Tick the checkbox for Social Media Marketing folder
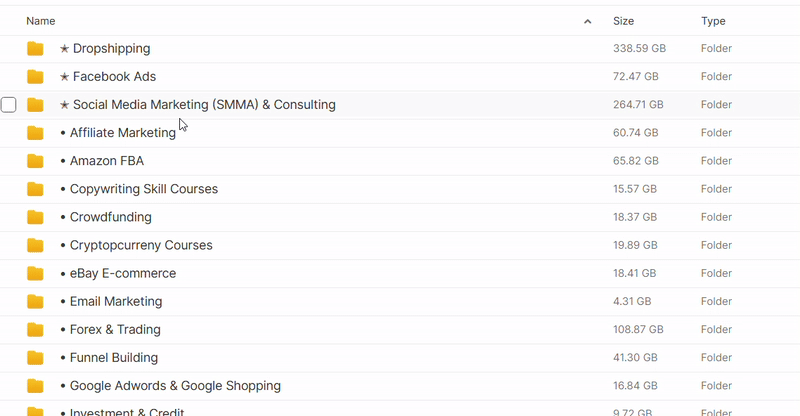The width and height of the screenshot is (800, 416). click(9, 105)
